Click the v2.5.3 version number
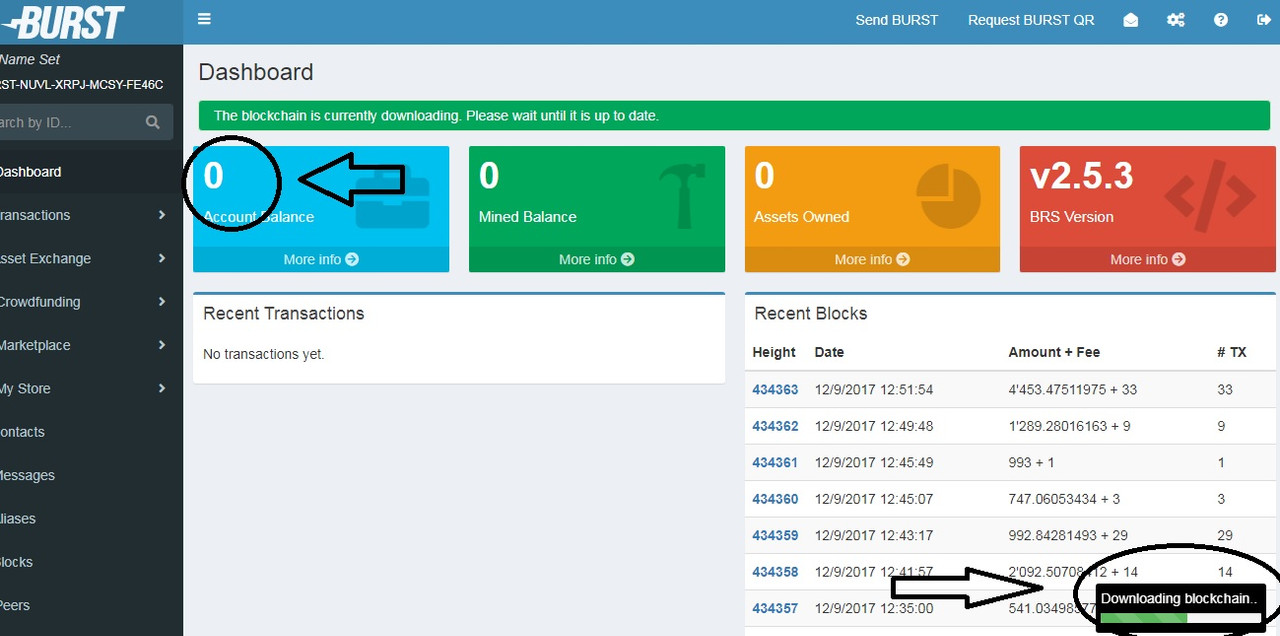The image size is (1280, 636). [1082, 176]
